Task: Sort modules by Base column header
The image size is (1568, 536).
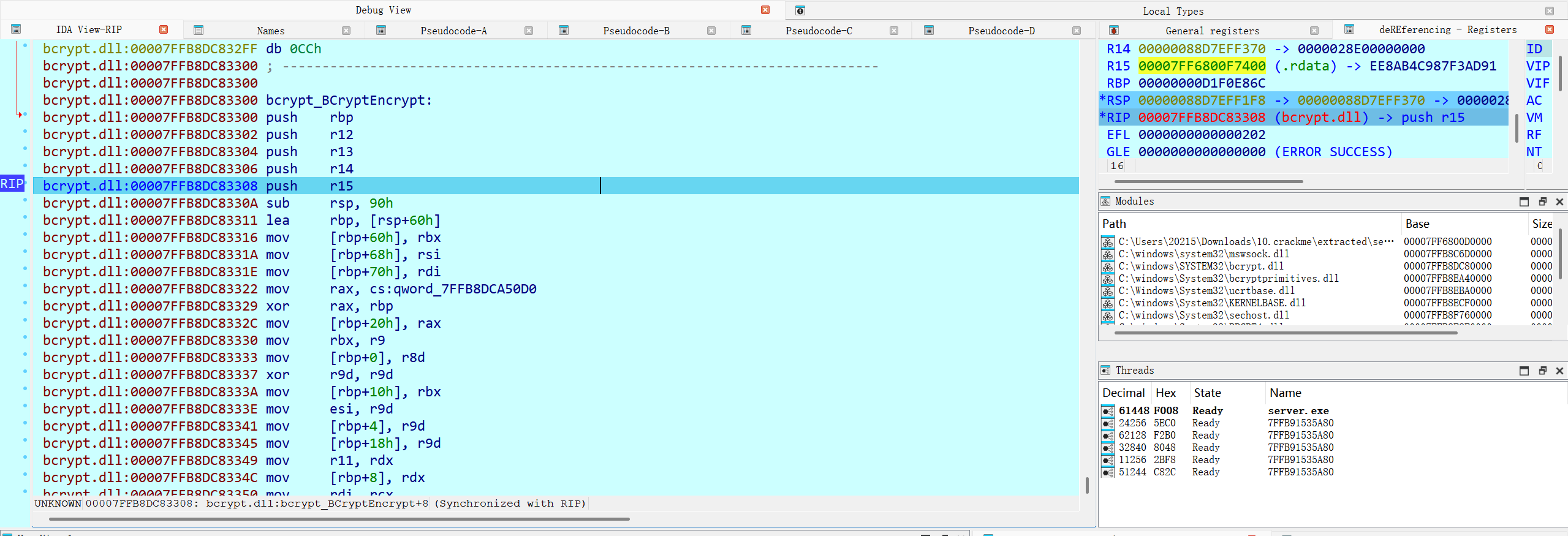Action: (x=1417, y=224)
